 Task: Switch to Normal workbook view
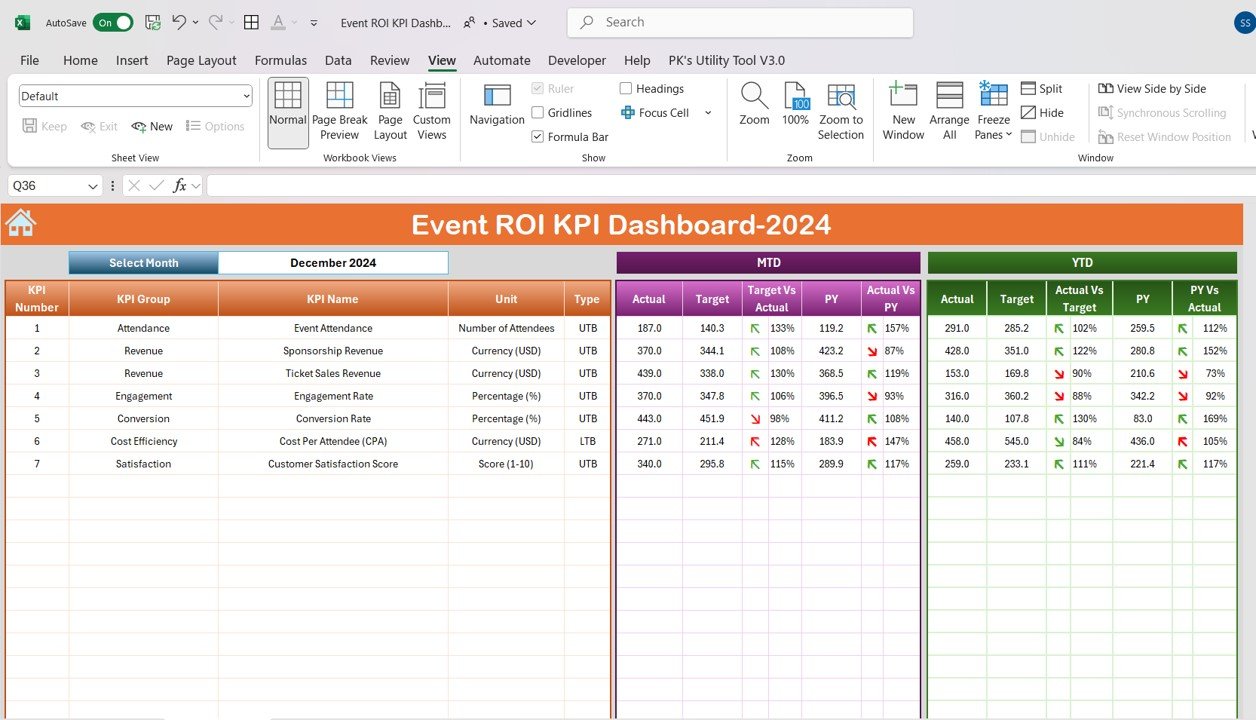coord(288,112)
